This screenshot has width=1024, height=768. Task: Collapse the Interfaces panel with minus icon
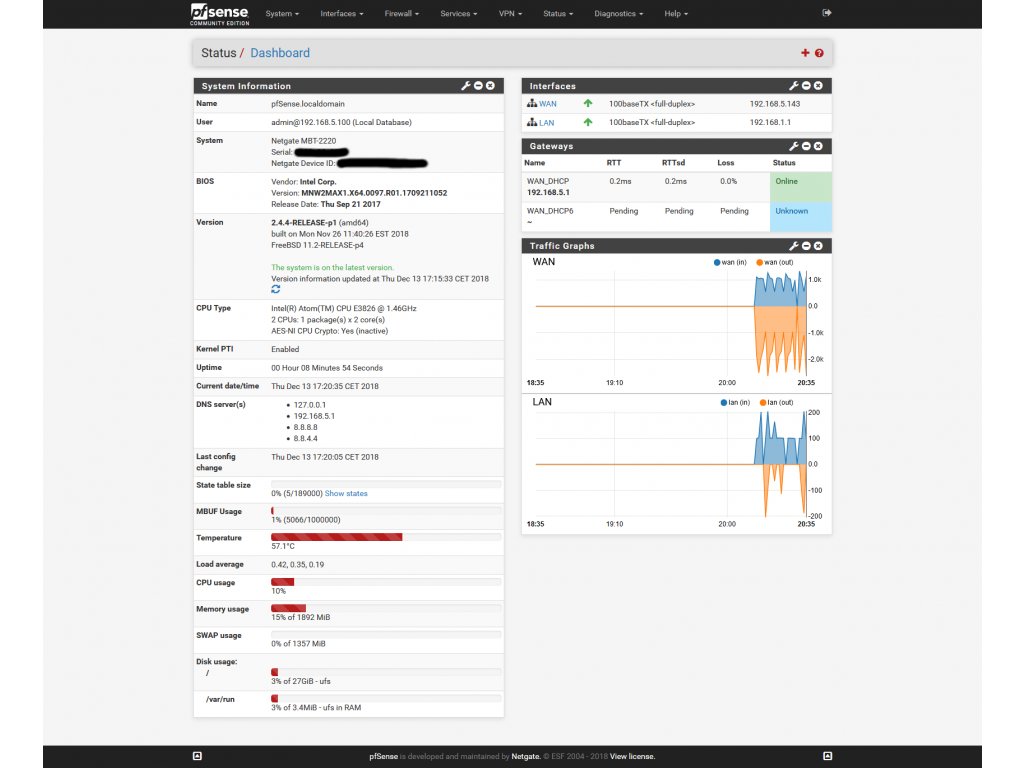click(806, 86)
